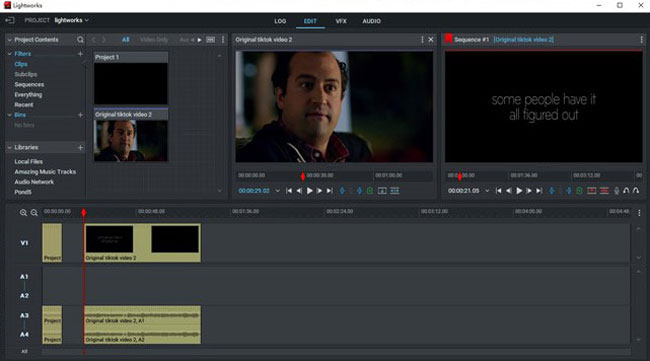Select the Video Only filter tab

154,40
